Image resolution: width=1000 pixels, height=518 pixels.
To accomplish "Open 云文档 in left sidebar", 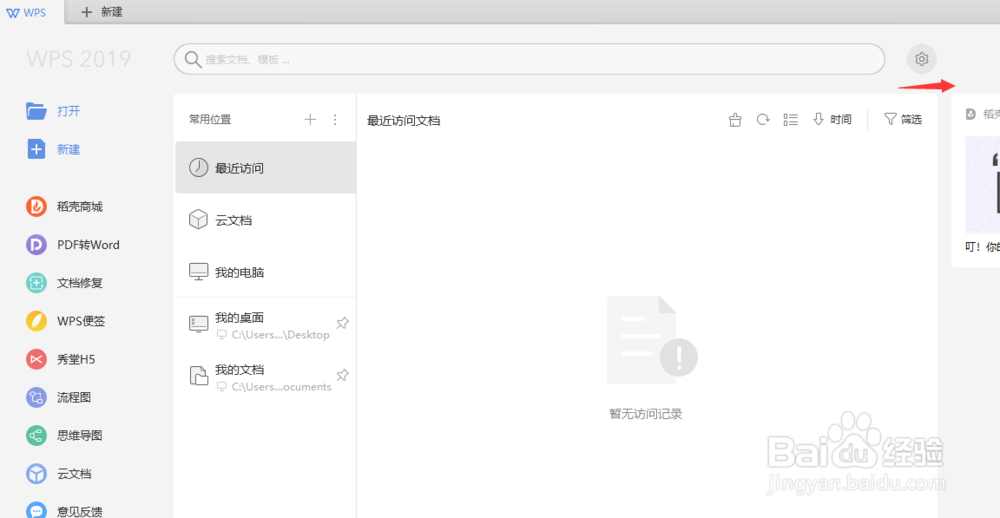I will (59, 474).
